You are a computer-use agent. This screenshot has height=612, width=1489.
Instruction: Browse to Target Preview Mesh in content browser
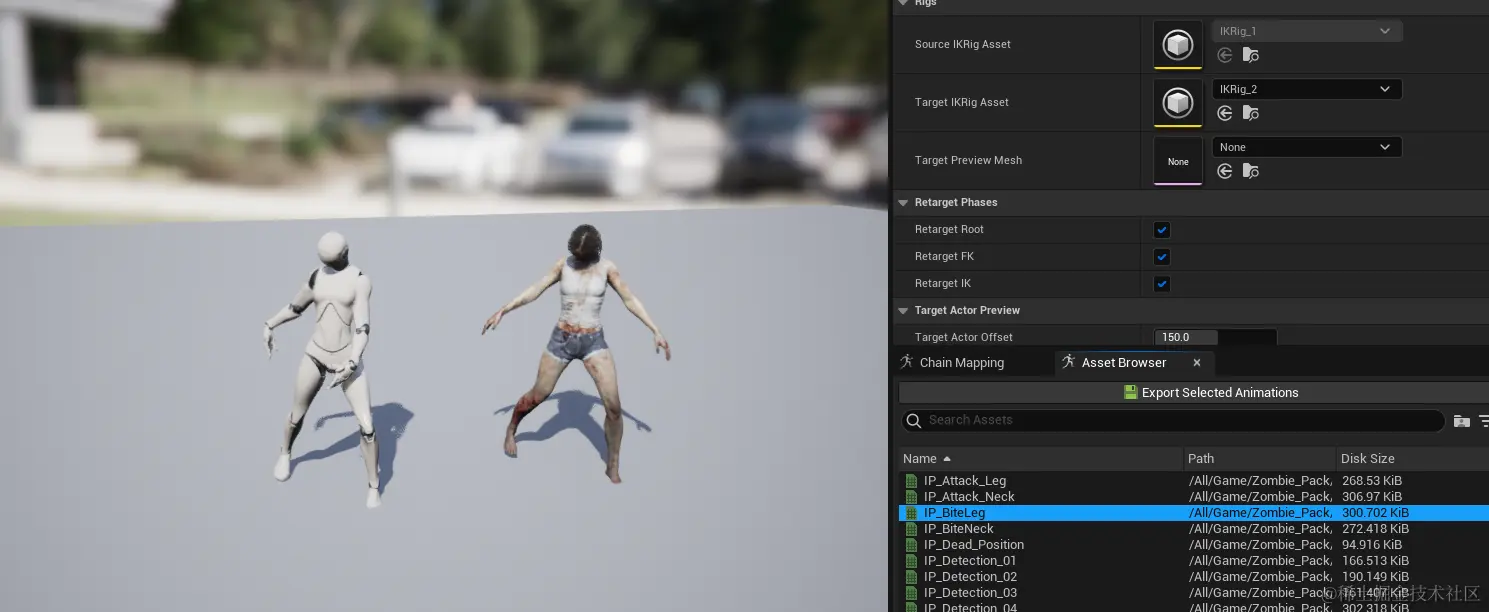pos(1250,171)
